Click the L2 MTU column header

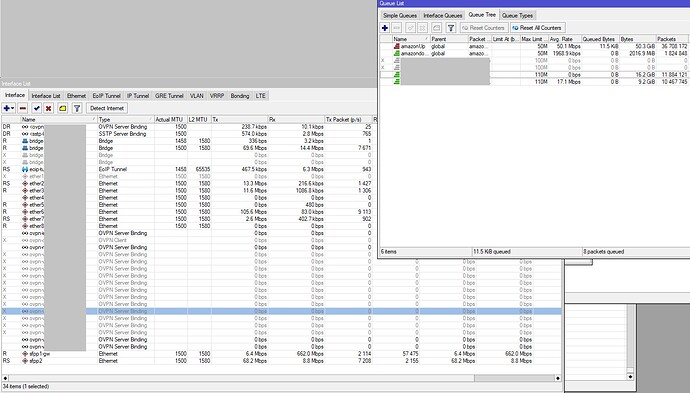[199, 119]
